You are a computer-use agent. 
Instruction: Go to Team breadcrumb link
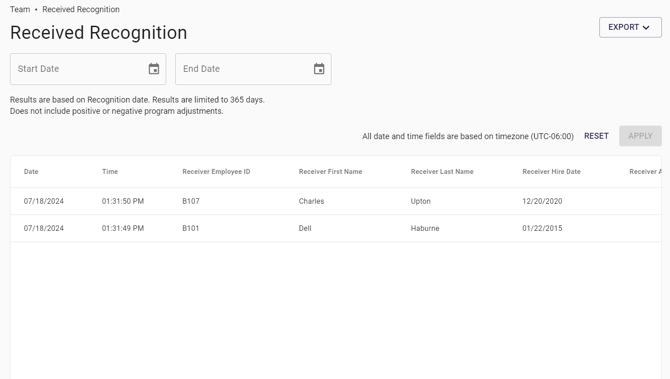[20, 9]
